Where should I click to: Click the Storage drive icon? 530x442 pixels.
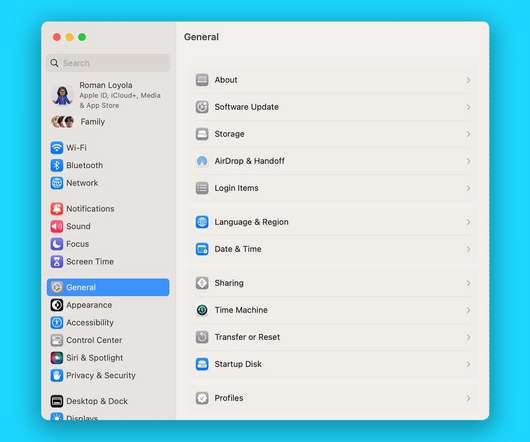pyautogui.click(x=202, y=134)
